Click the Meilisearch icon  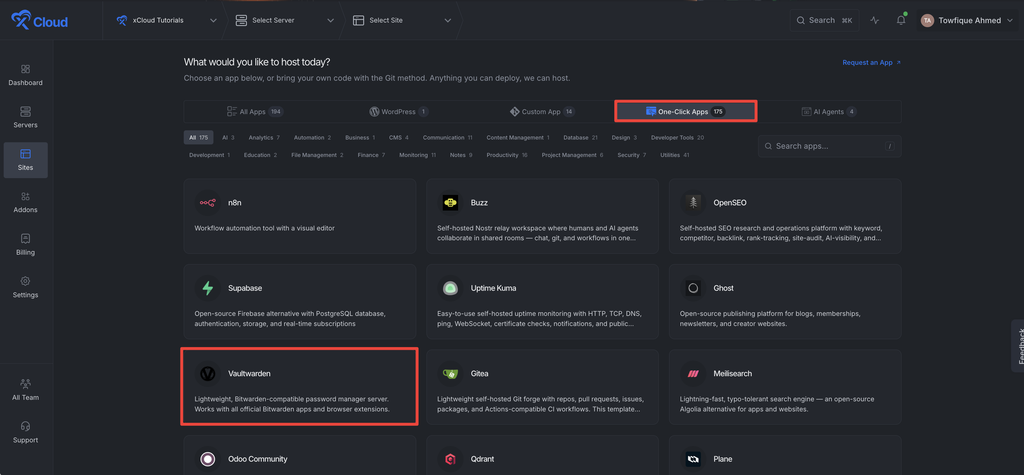[692, 374]
